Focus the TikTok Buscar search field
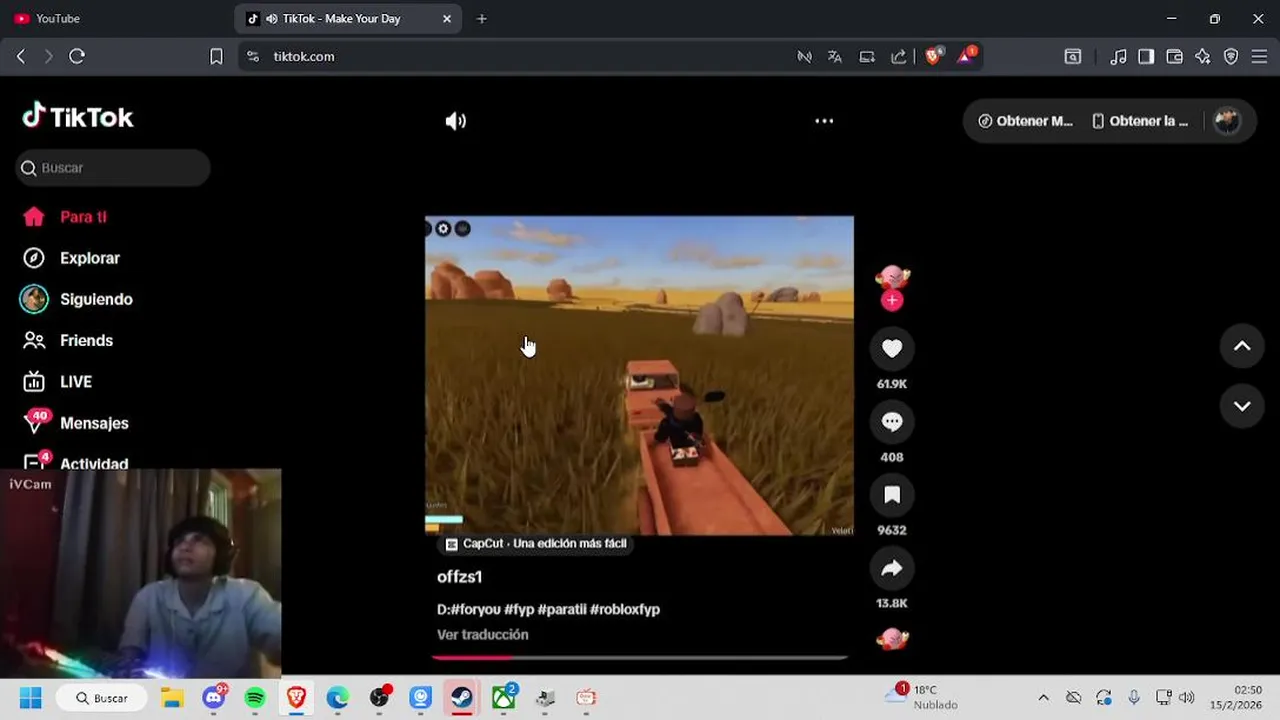The height and width of the screenshot is (720, 1280). click(113, 168)
